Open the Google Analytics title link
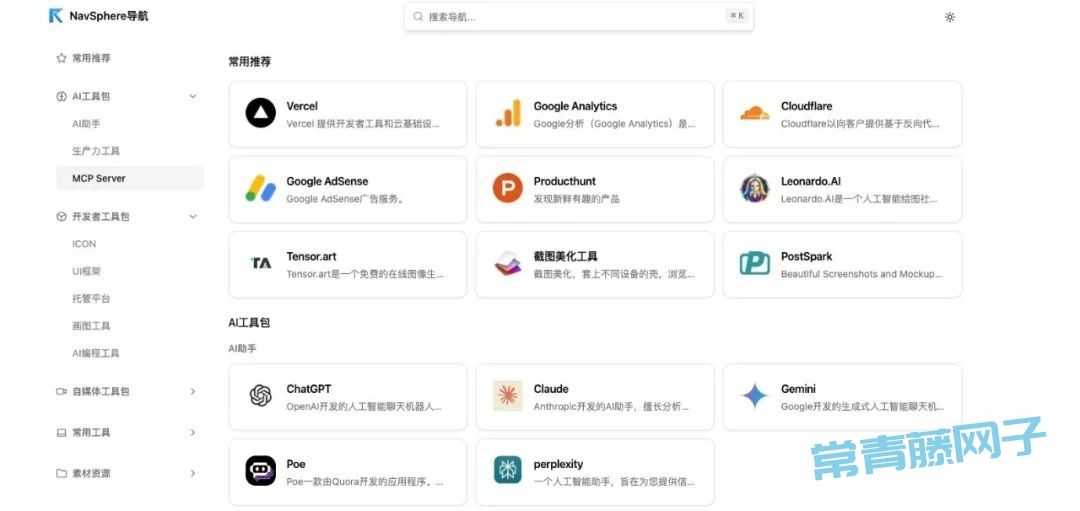This screenshot has width=1080, height=511. tap(575, 106)
